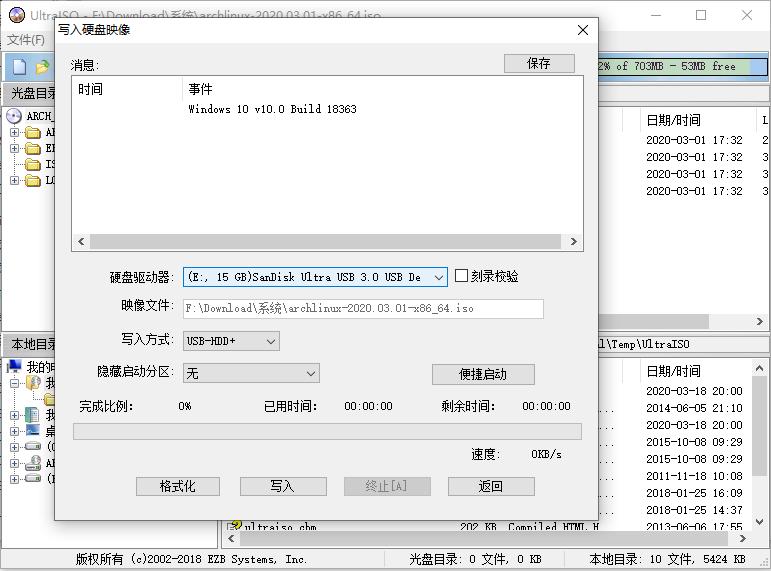Click the write progress bar

tap(327, 431)
